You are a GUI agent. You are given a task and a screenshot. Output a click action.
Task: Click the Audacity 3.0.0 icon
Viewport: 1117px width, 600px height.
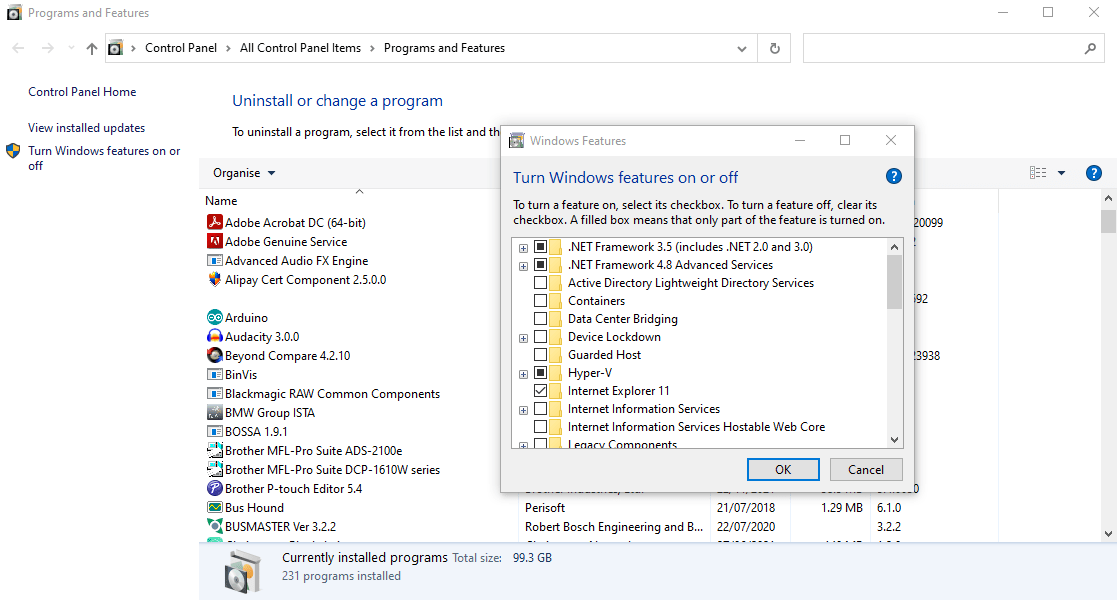(214, 336)
